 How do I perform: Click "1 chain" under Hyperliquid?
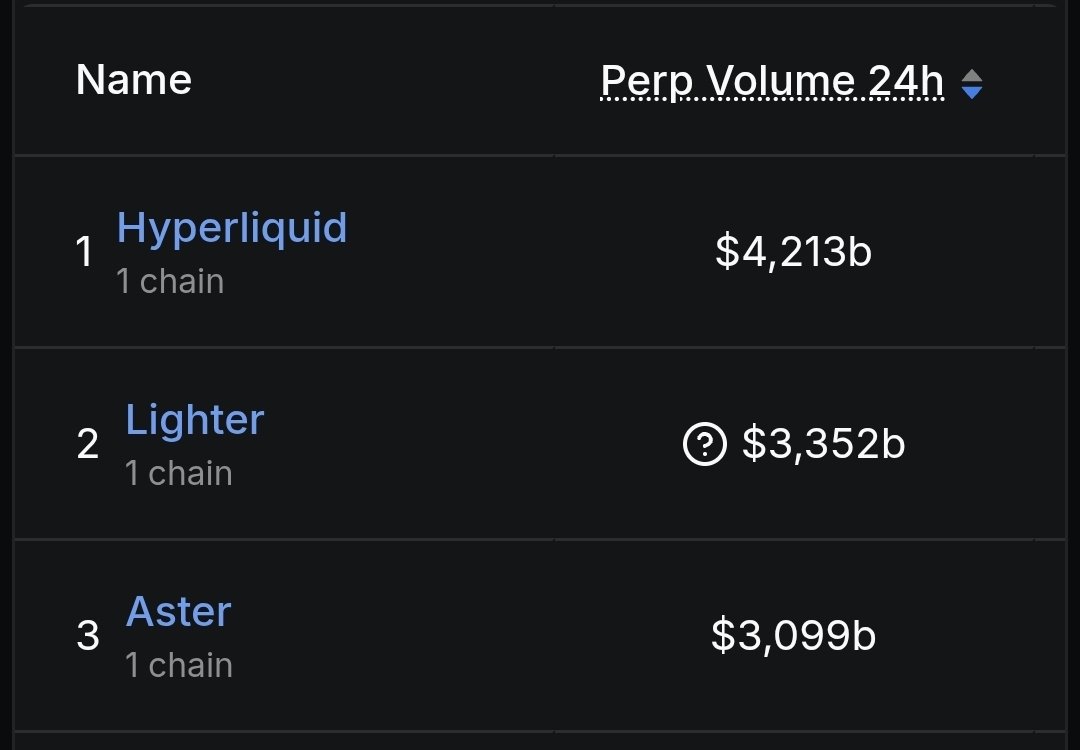[x=170, y=282]
